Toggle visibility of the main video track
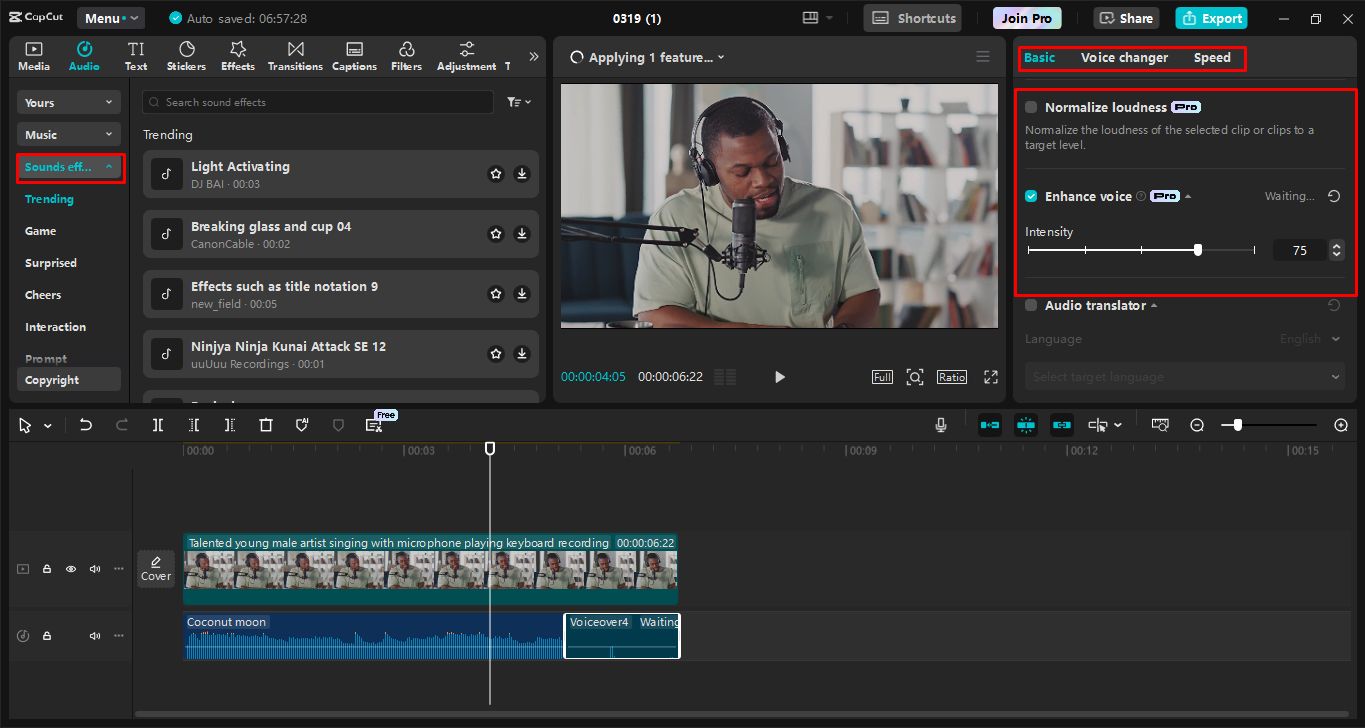1365x728 pixels. click(70, 568)
